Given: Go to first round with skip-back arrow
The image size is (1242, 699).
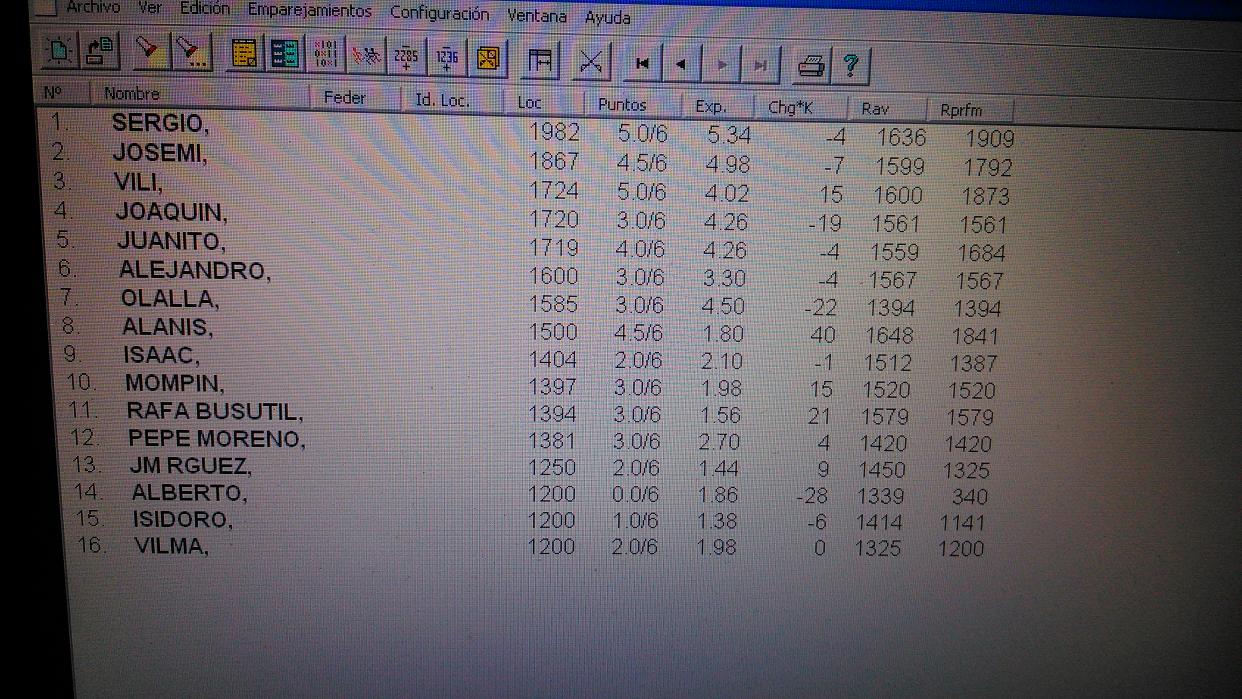Looking at the screenshot, I should click(642, 63).
